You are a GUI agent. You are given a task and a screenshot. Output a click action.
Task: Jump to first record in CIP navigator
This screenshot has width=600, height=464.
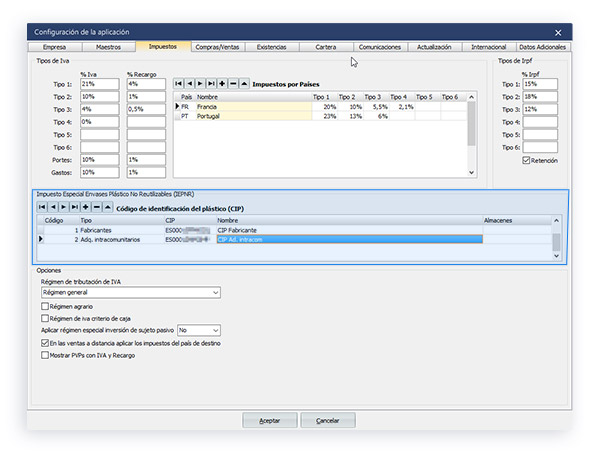42,205
